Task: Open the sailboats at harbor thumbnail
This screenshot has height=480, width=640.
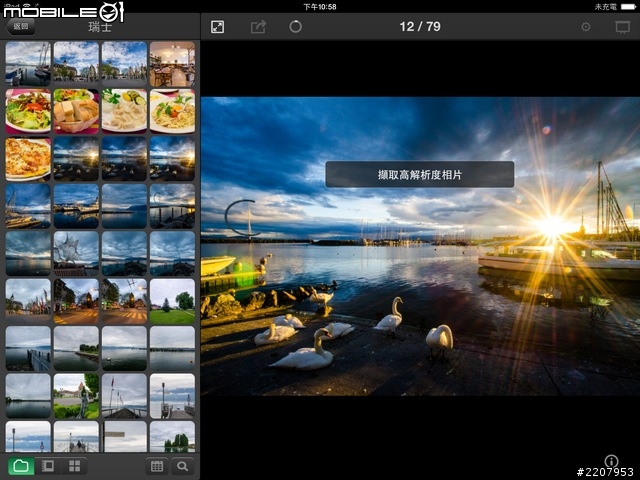Action: pos(28,63)
